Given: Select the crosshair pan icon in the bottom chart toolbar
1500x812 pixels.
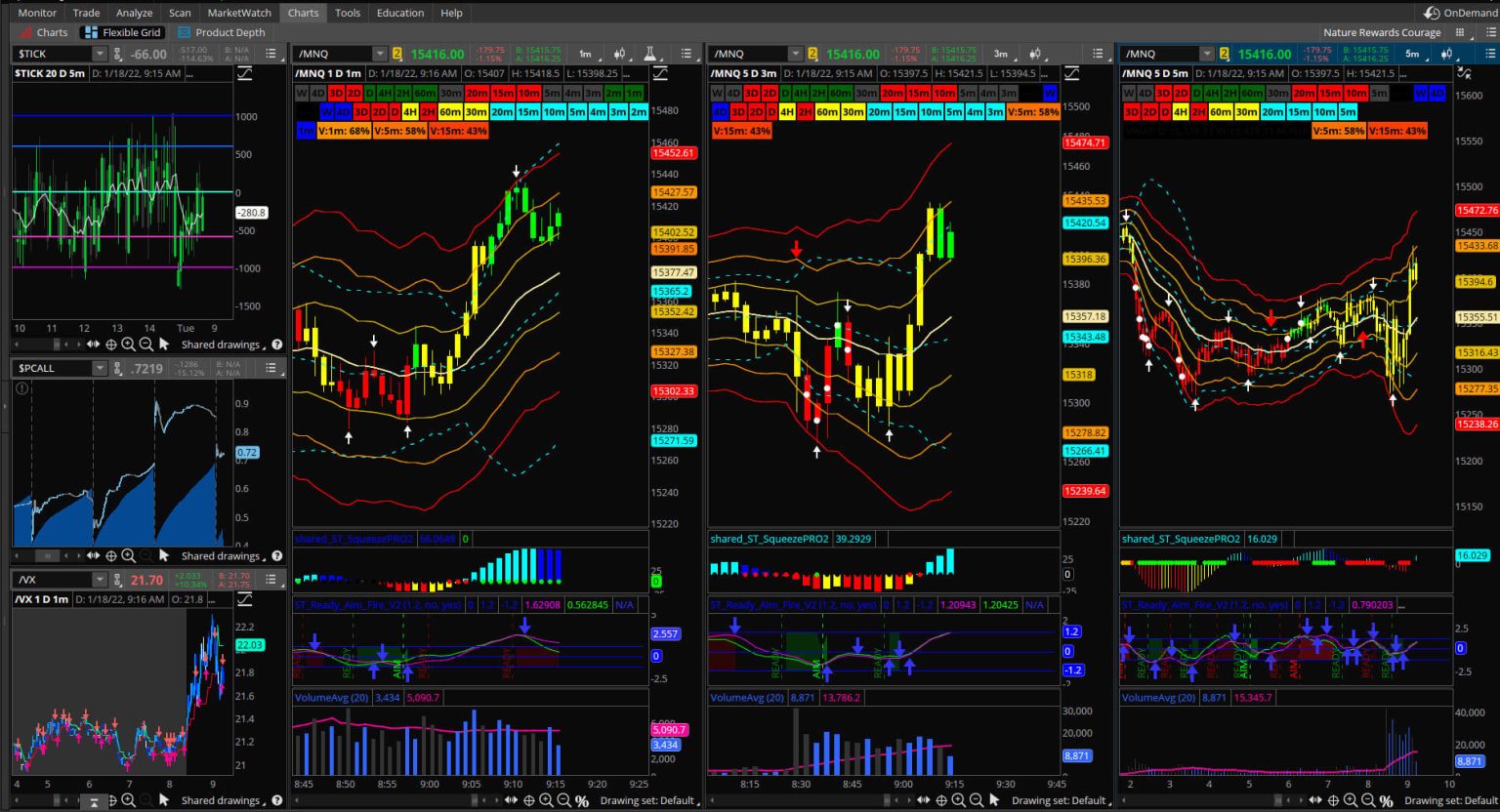Looking at the screenshot, I should pos(531,800).
